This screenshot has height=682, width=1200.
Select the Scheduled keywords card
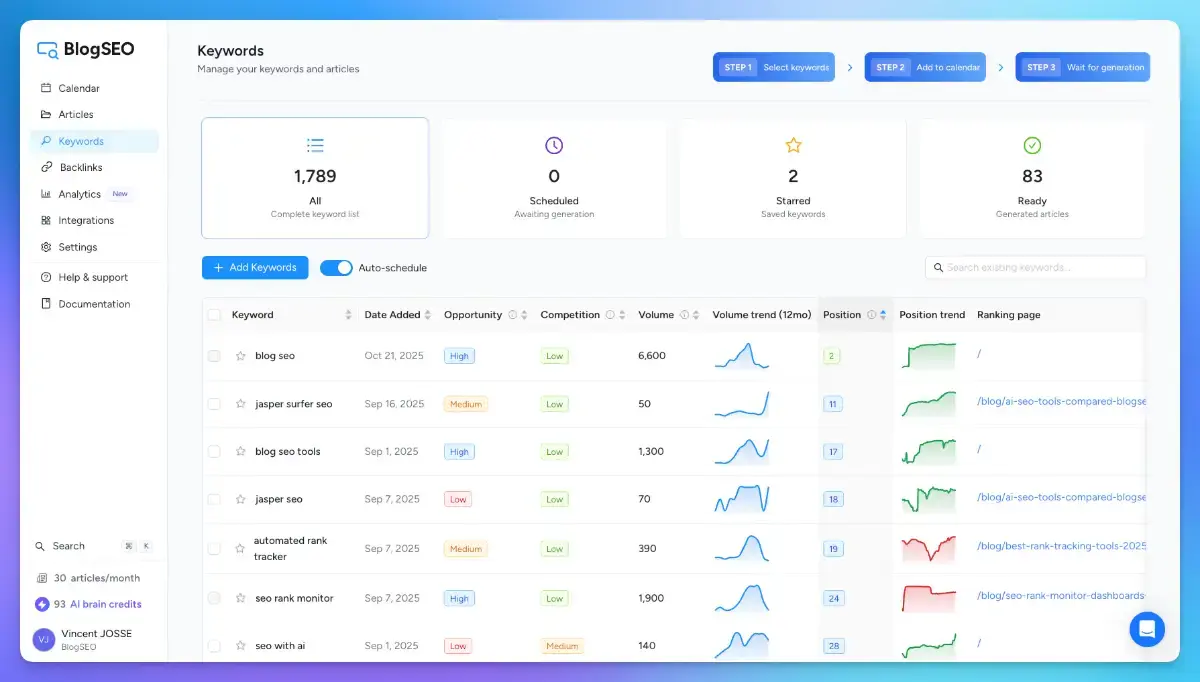pyautogui.click(x=554, y=178)
